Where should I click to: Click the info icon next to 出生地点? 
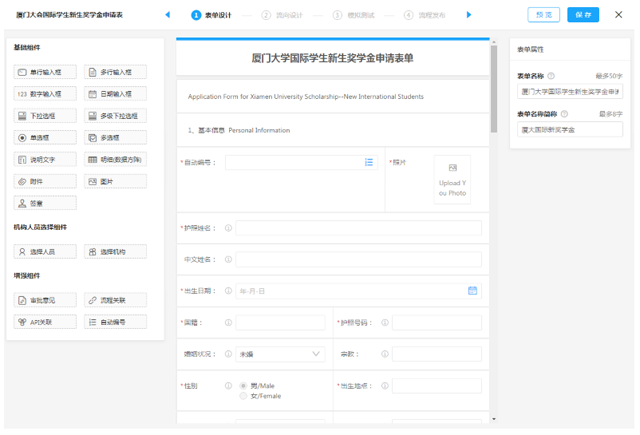point(384,386)
